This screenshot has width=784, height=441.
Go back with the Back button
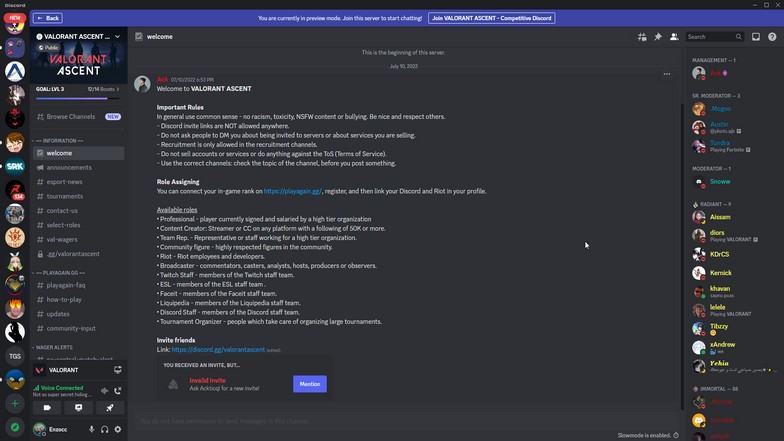pos(48,18)
